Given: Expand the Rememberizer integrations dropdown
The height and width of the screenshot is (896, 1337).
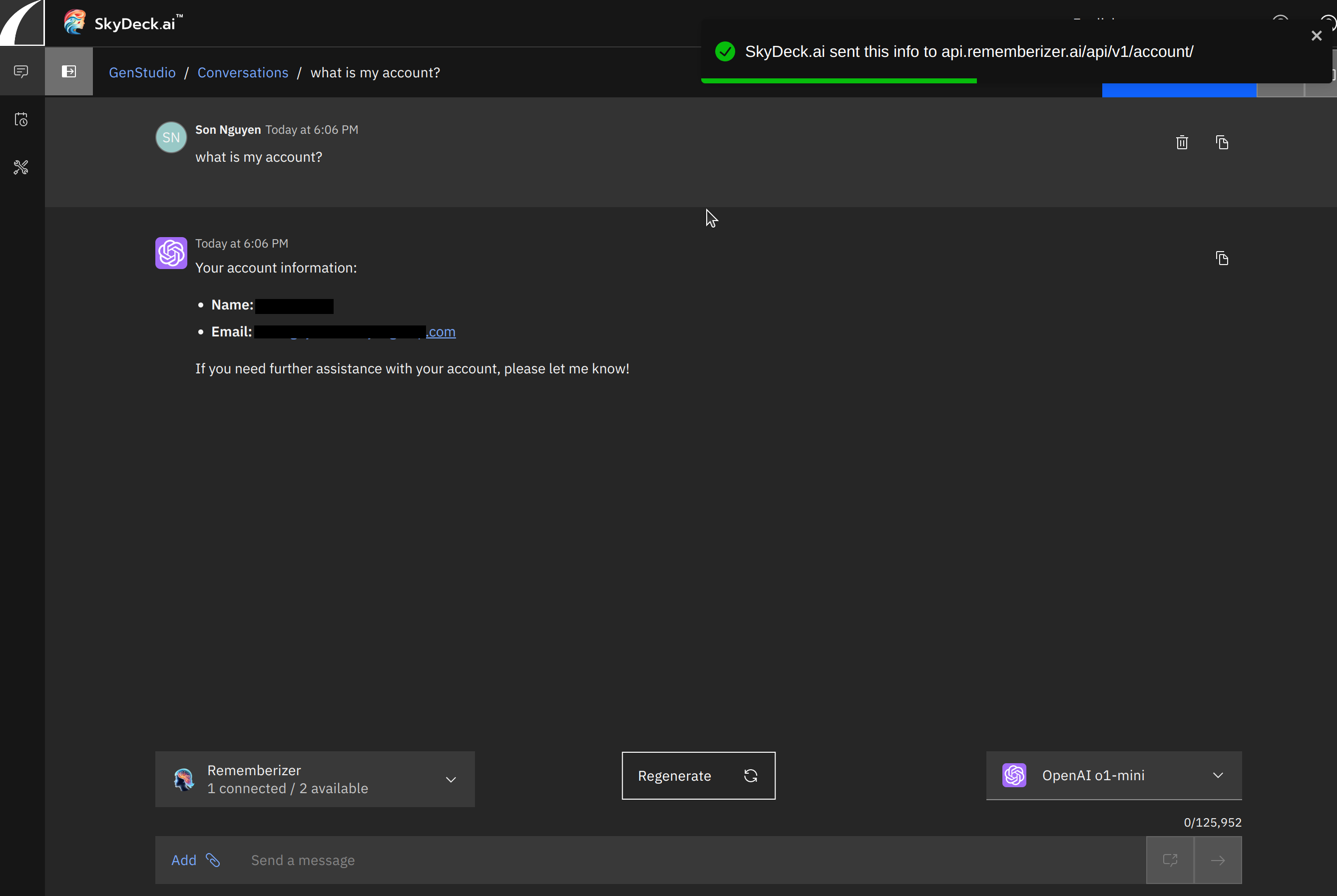Looking at the screenshot, I should 451,779.
